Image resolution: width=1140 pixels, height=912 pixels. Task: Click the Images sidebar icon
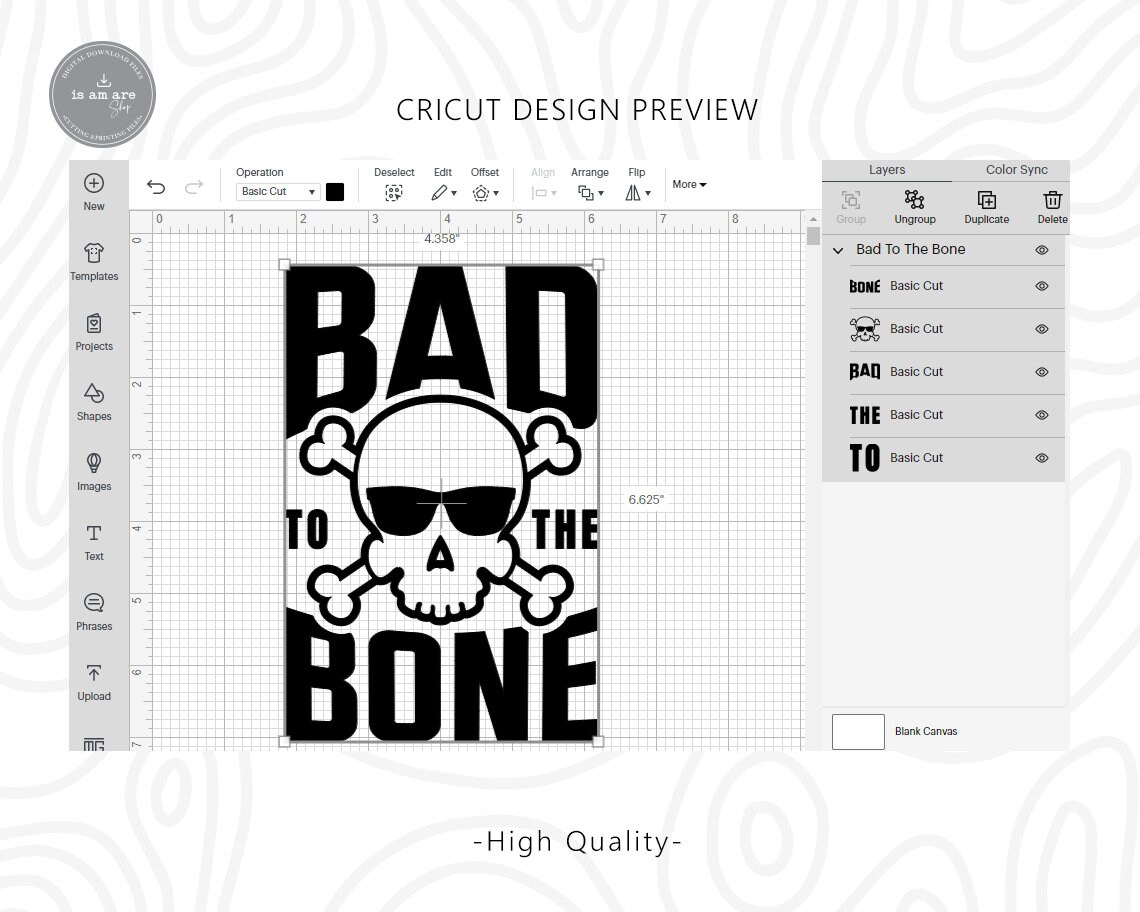94,472
